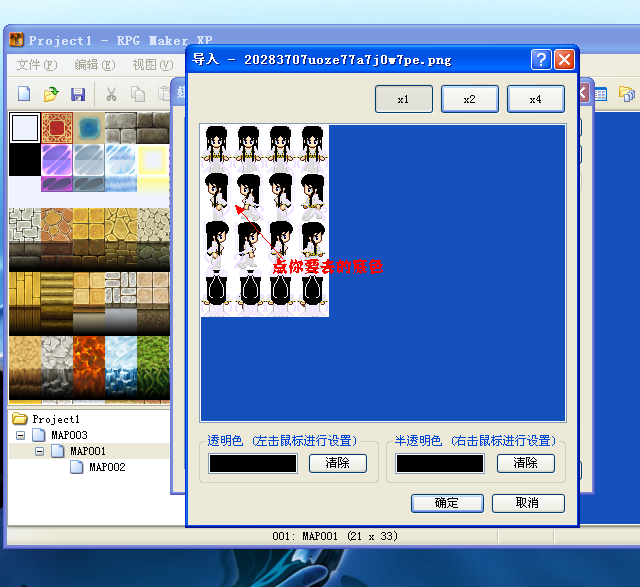Click the import dialog help question mark
Image resolution: width=640 pixels, height=587 pixels.
pyautogui.click(x=541, y=60)
